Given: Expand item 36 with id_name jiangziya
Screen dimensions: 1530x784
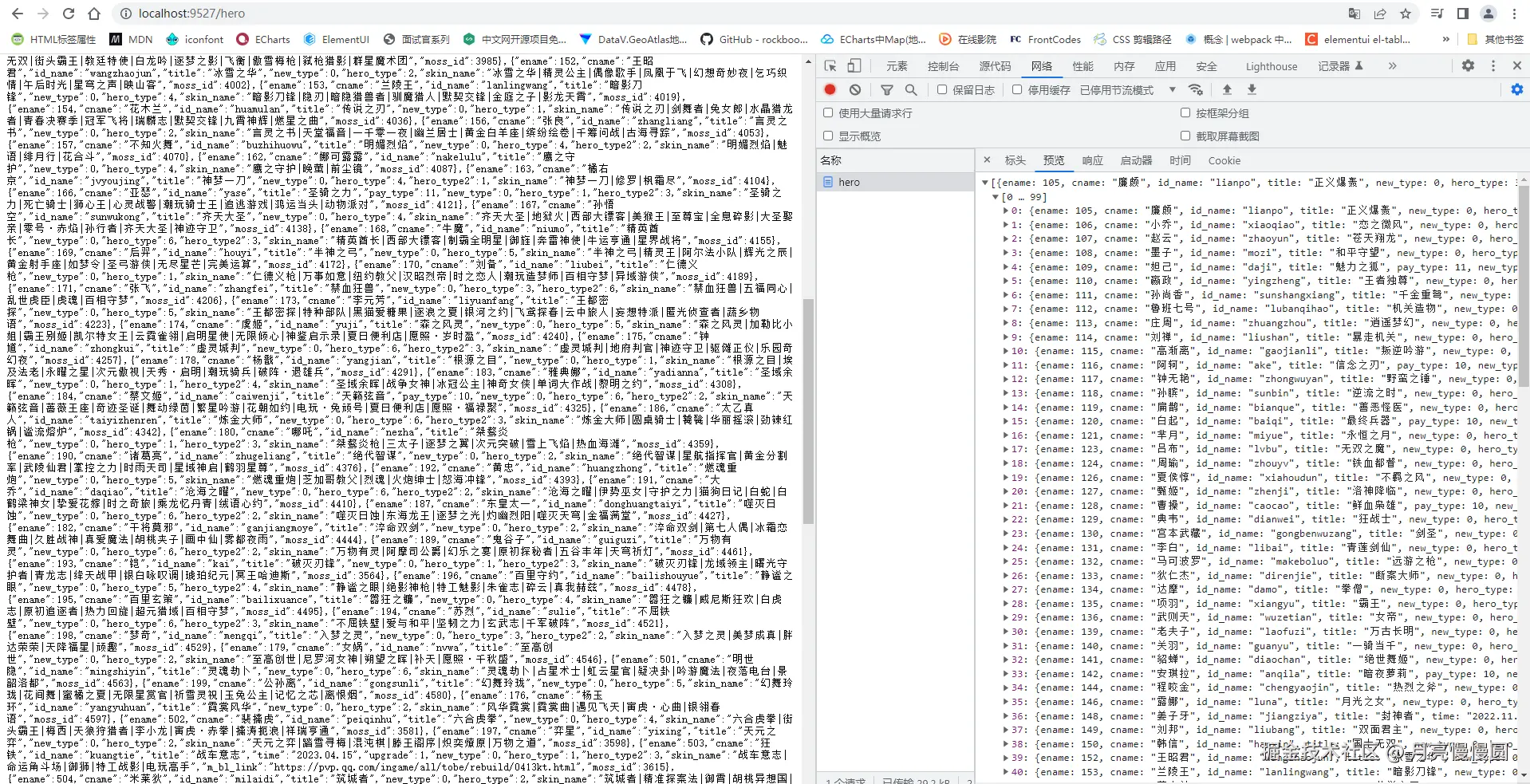Looking at the screenshot, I should click(1005, 716).
